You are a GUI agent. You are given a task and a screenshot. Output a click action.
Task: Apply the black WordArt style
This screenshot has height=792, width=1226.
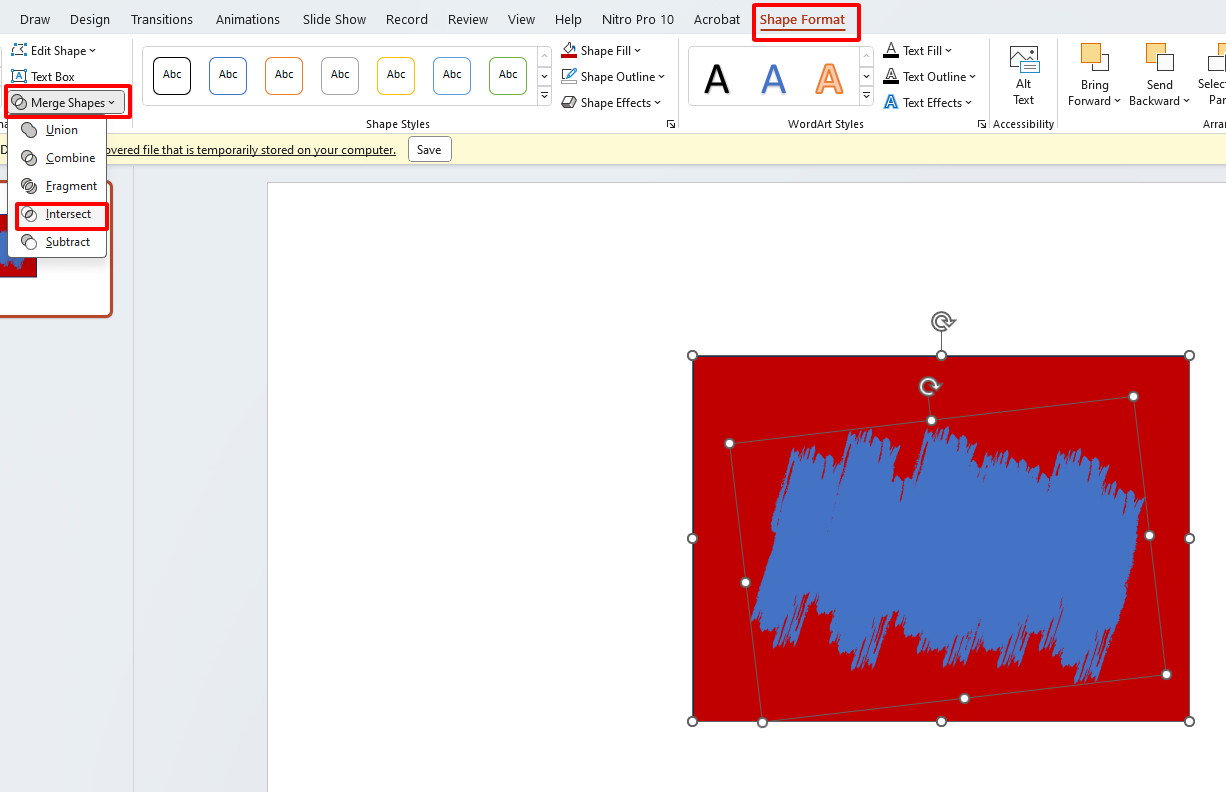point(716,78)
